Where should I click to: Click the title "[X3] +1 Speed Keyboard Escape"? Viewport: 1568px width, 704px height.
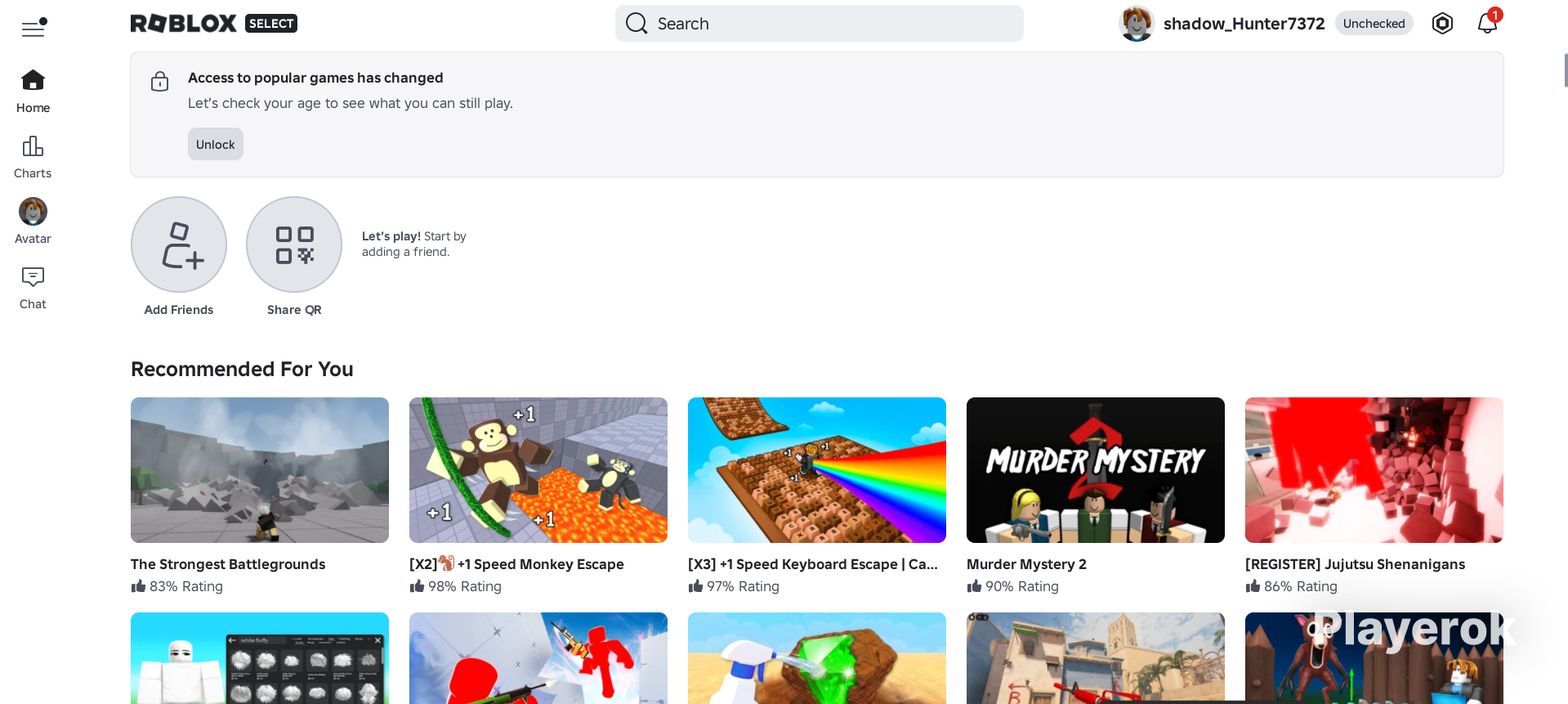(x=813, y=564)
